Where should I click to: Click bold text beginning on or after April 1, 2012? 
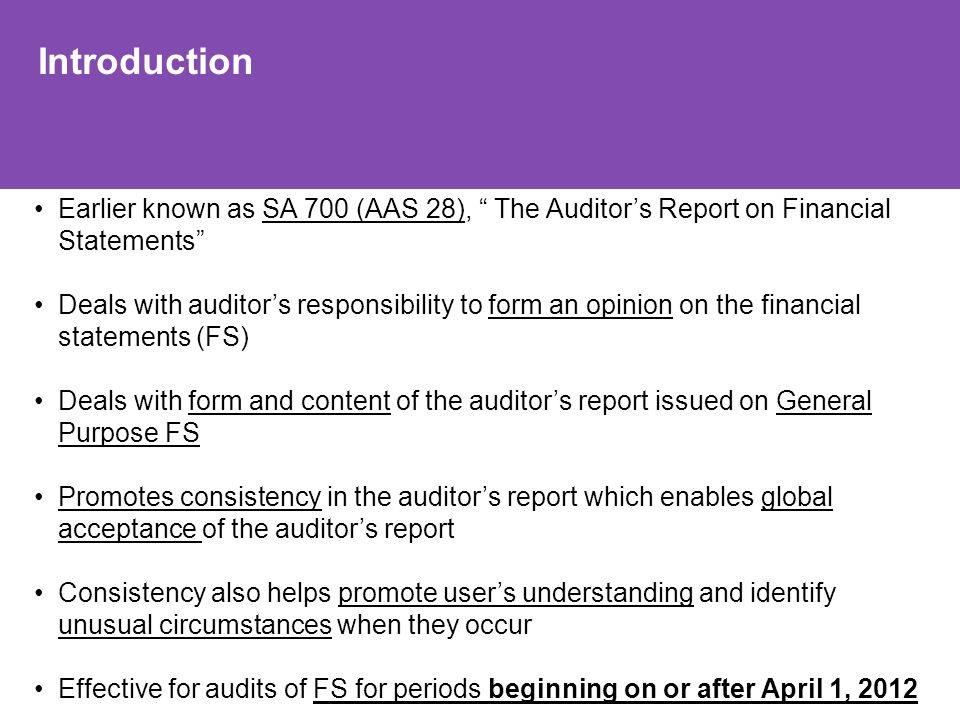click(703, 689)
